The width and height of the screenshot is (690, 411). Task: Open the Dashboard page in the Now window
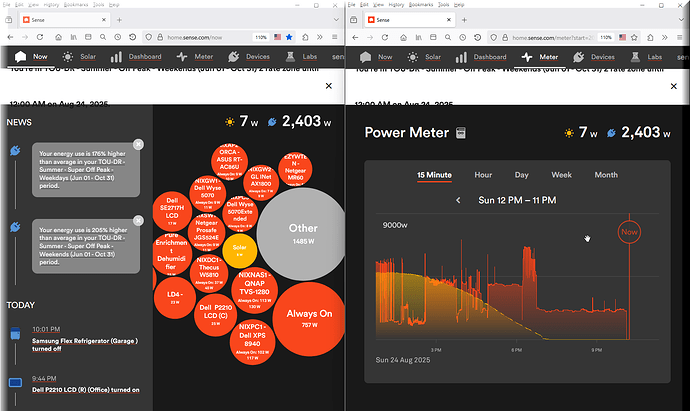pyautogui.click(x=136, y=57)
